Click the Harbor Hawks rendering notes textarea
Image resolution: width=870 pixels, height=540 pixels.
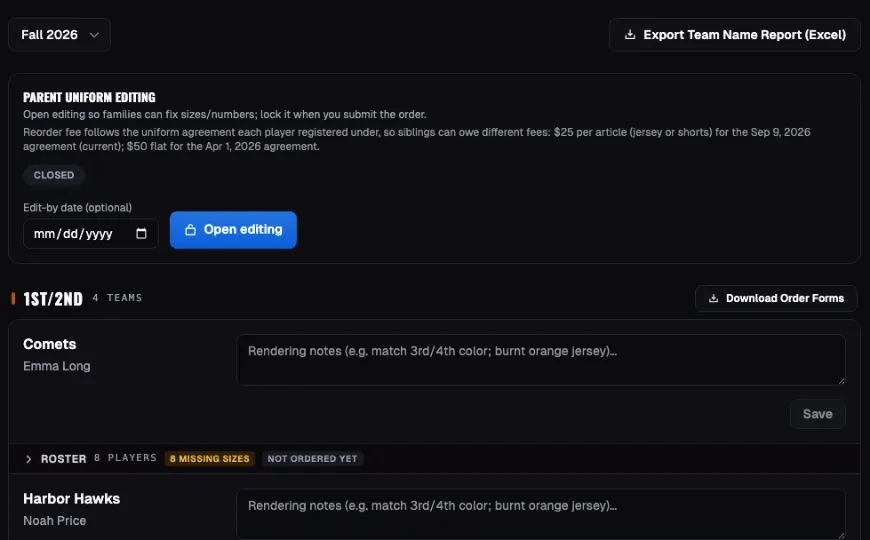coord(541,514)
